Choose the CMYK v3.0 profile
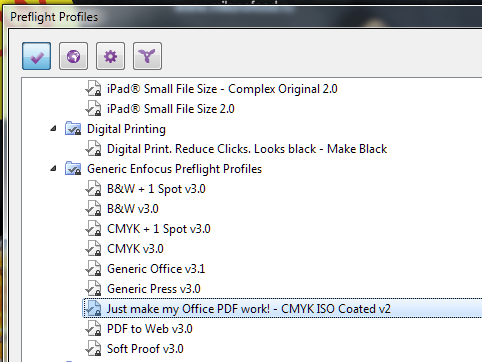The width and height of the screenshot is (482, 362). [x=135, y=249]
